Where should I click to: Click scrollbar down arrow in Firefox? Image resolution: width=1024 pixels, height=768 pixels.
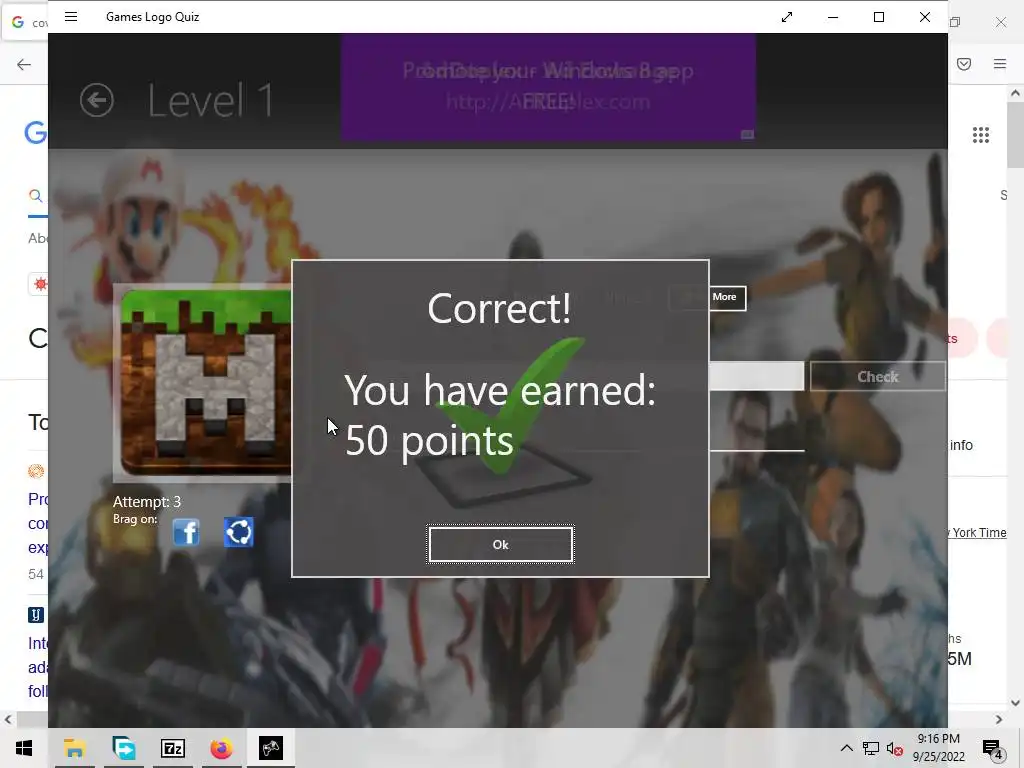tap(1016, 703)
